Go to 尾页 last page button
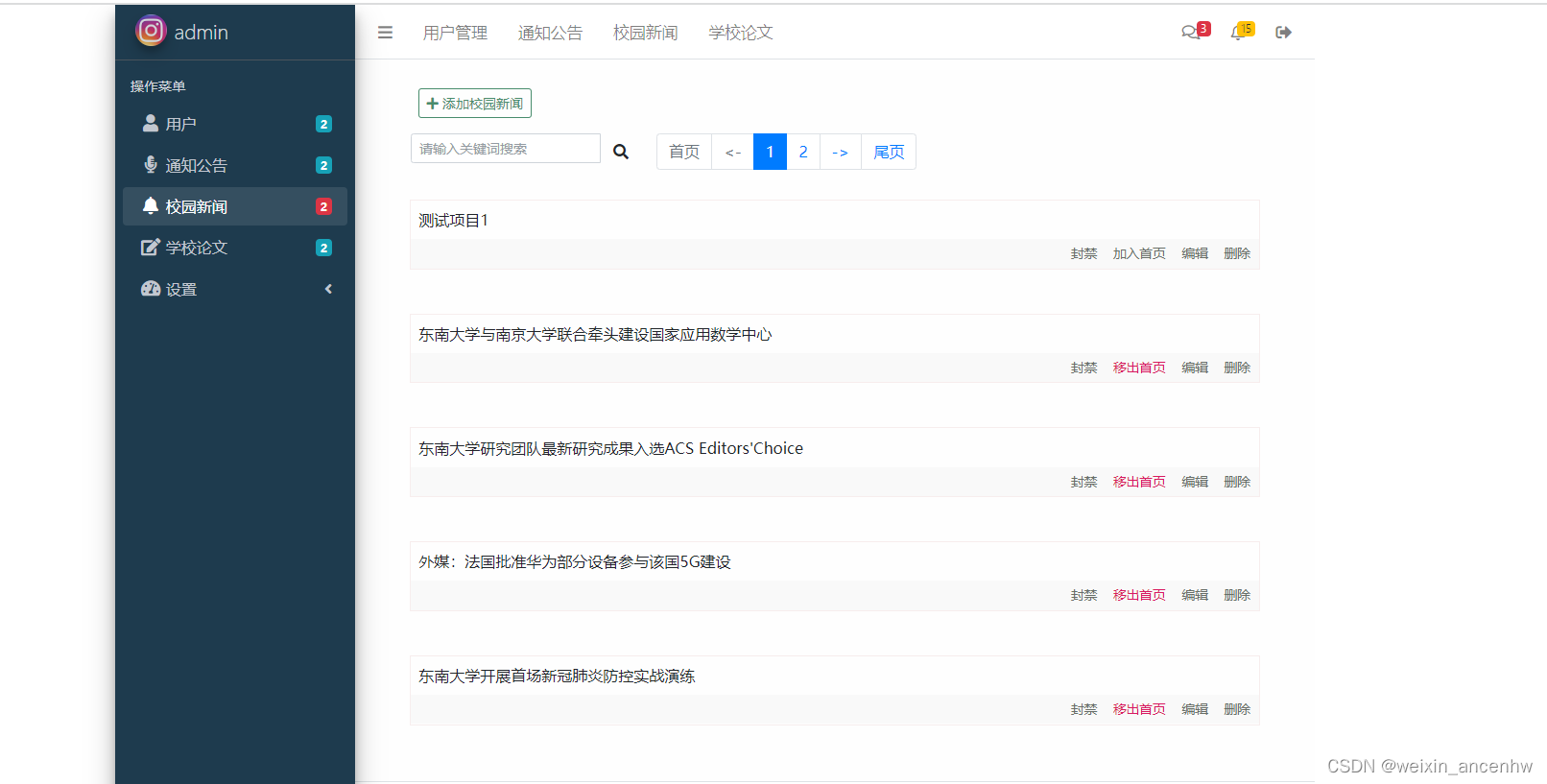 tap(889, 152)
